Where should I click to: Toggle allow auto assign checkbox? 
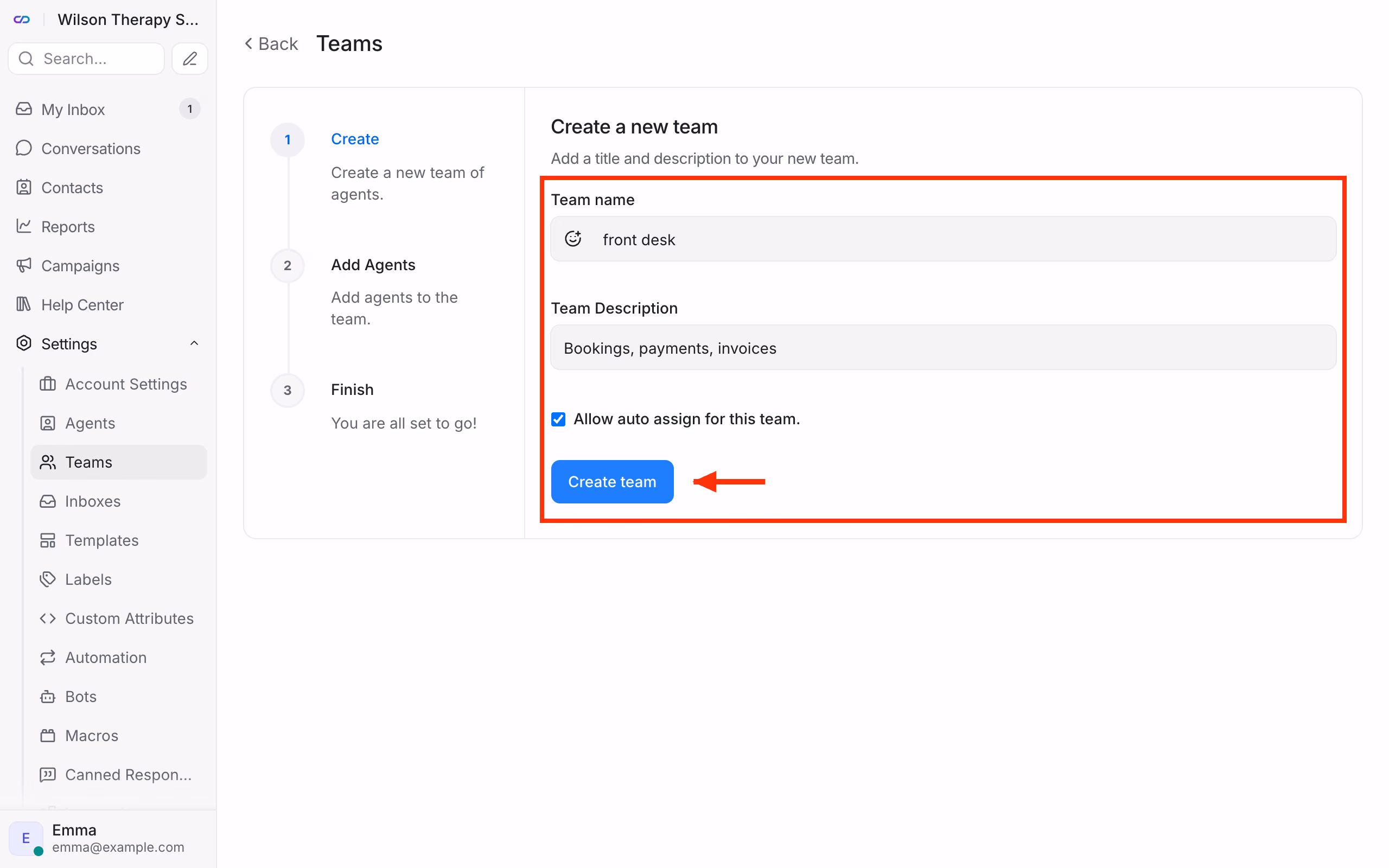(x=558, y=419)
